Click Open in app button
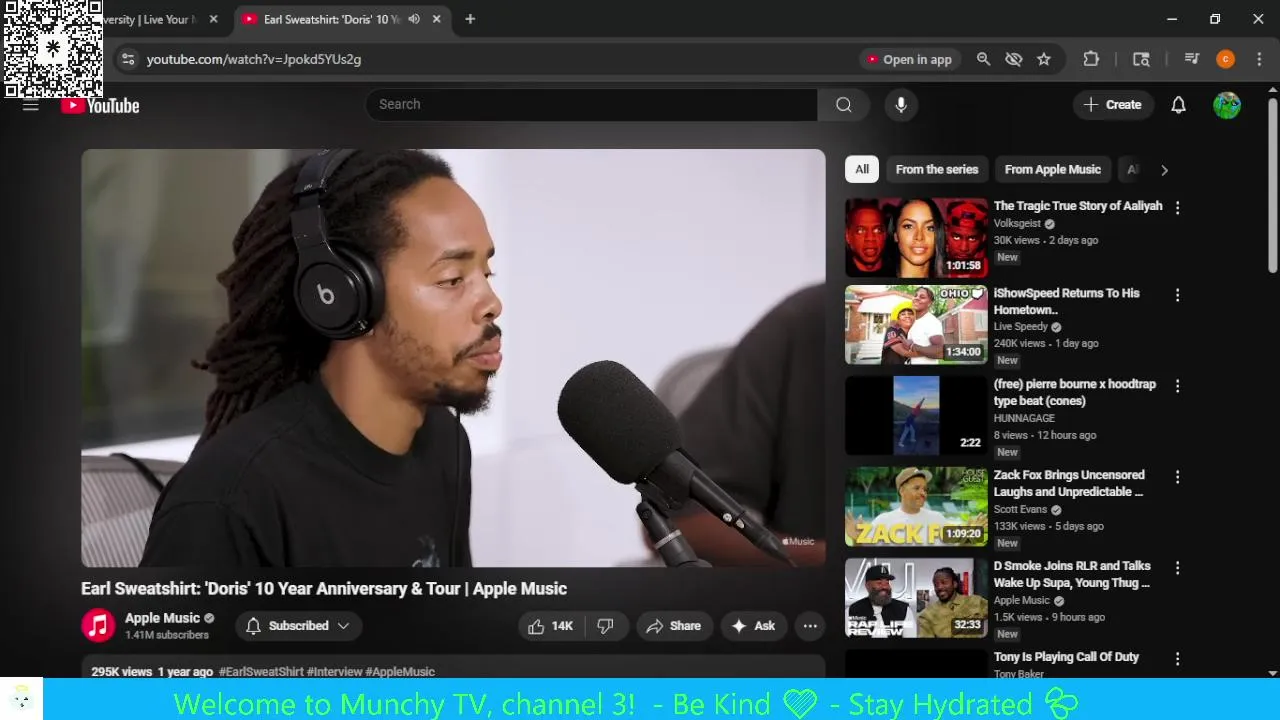Image resolution: width=1280 pixels, height=720 pixels. [x=909, y=59]
